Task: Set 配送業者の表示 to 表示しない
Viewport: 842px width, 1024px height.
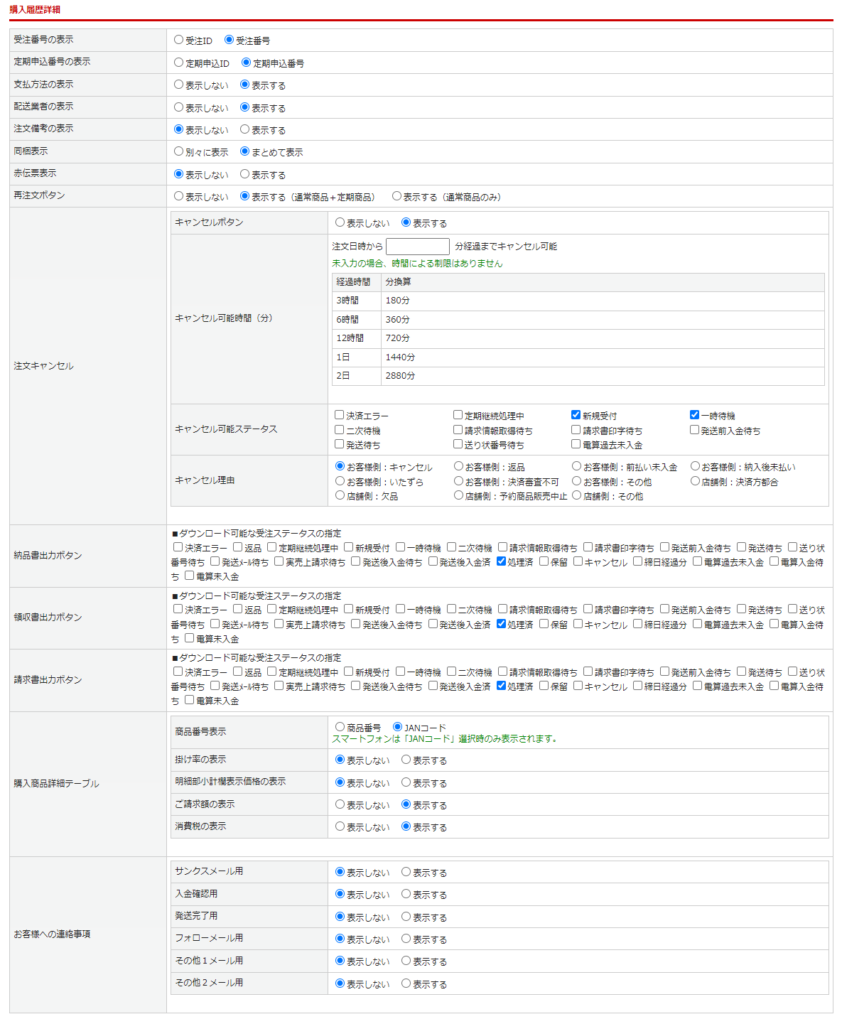Action: click(179, 108)
